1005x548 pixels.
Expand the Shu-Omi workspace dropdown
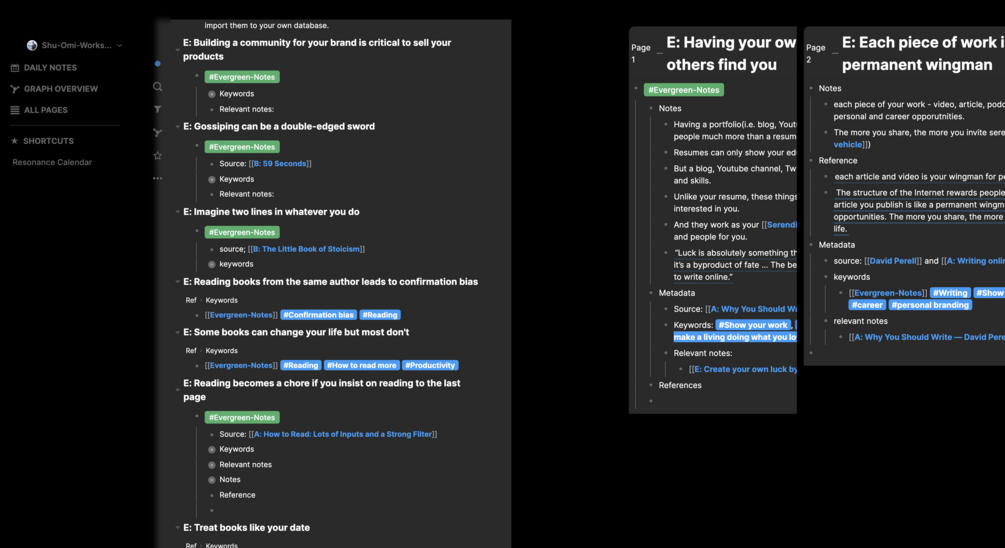coord(119,45)
